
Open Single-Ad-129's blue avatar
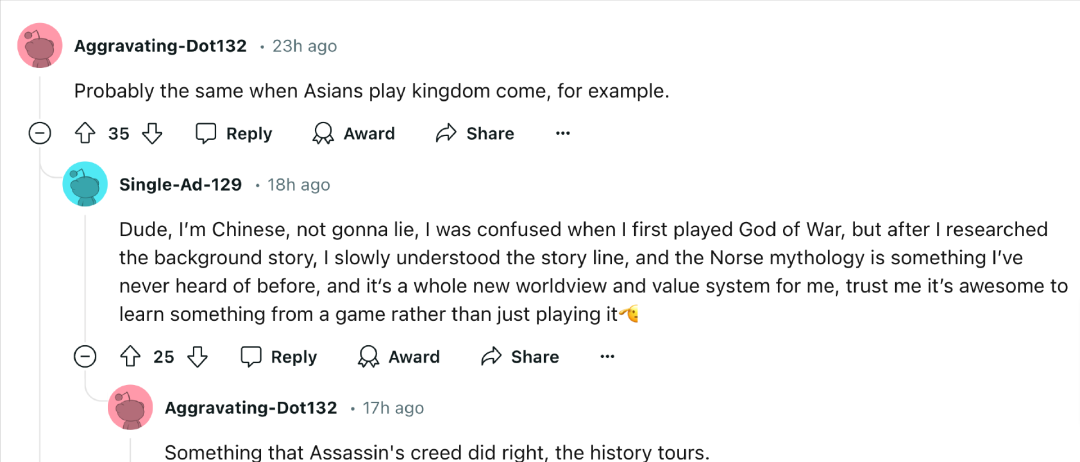coord(85,185)
